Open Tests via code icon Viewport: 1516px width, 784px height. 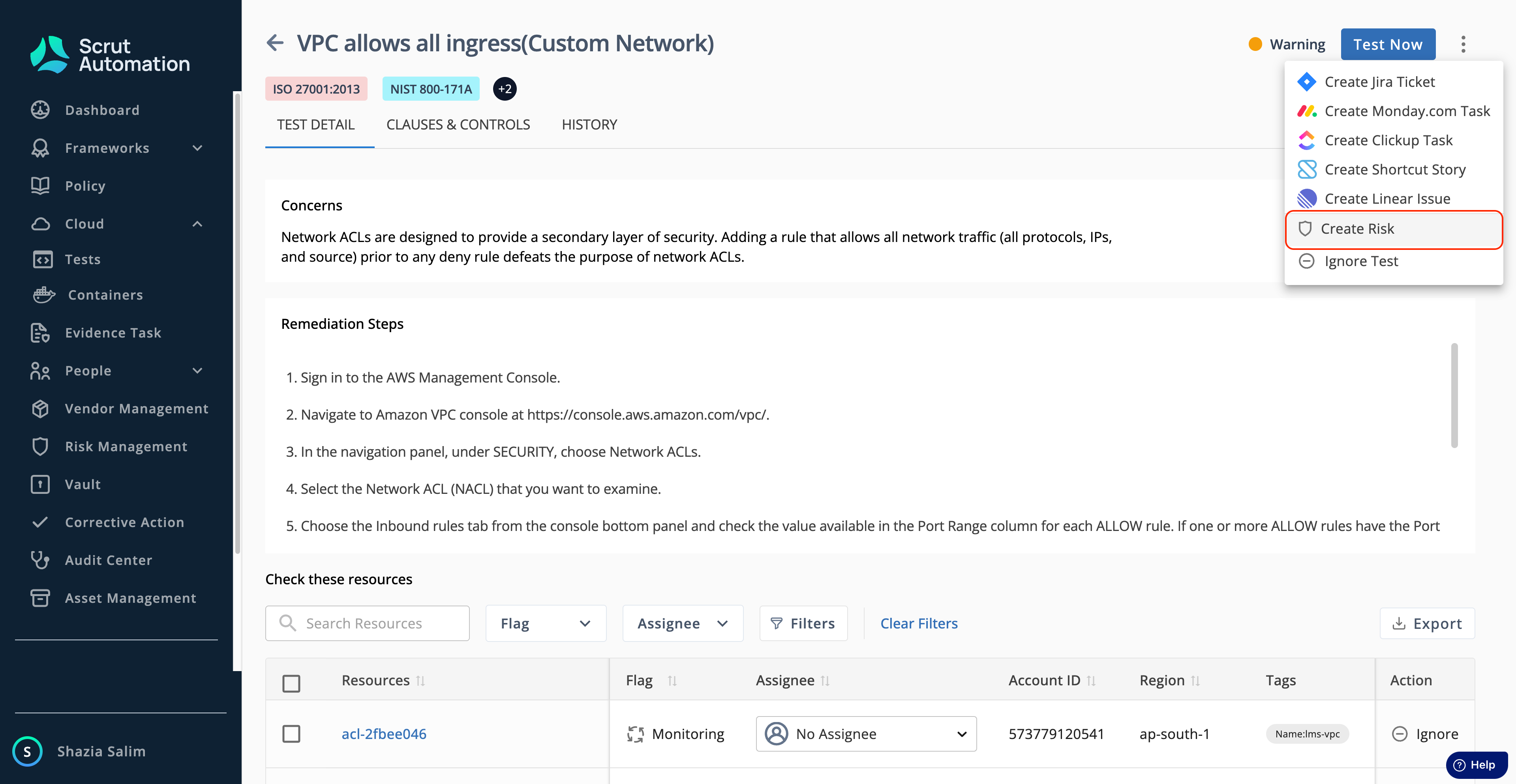point(42,260)
